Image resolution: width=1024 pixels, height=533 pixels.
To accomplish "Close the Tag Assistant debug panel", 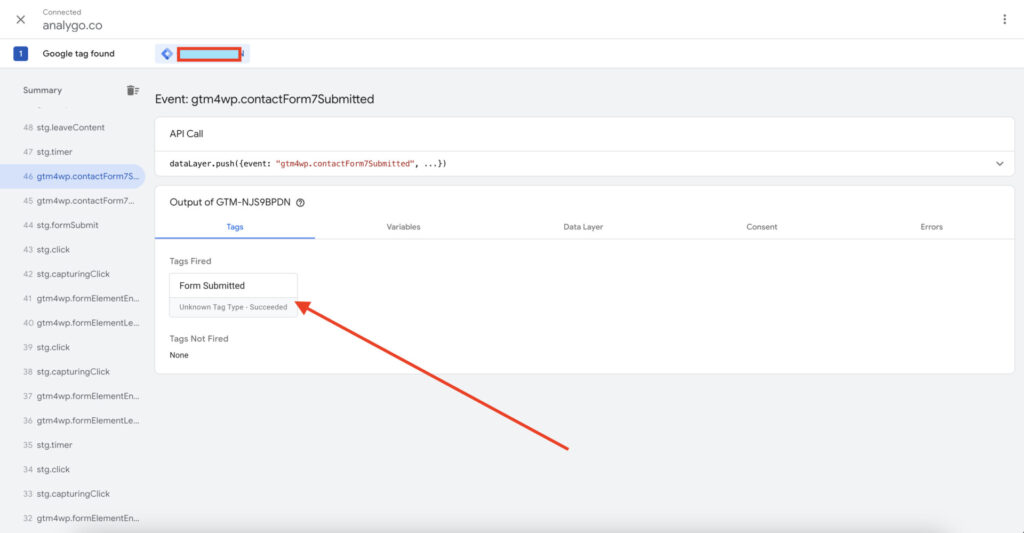I will pyautogui.click(x=20, y=19).
